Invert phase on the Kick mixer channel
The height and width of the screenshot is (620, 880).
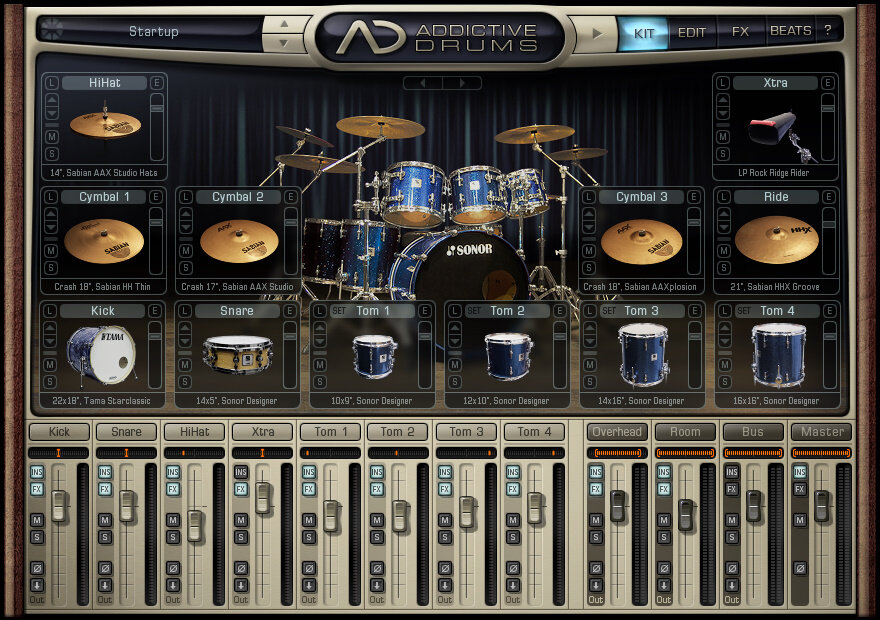(x=37, y=568)
